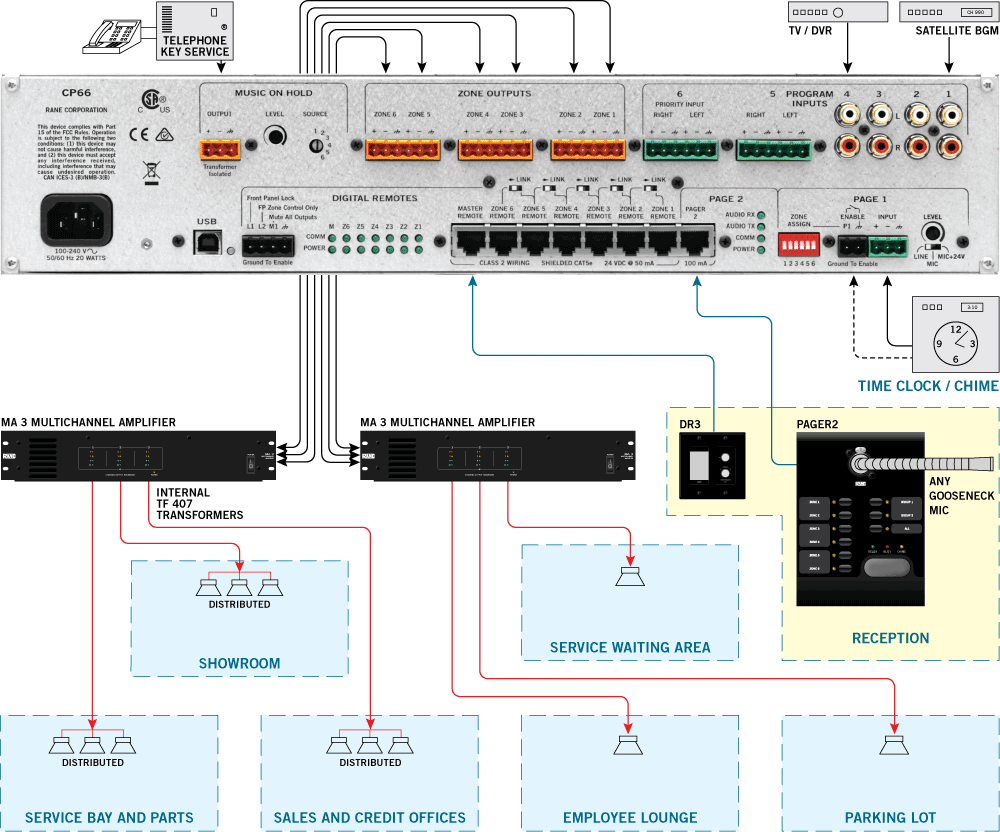Click the red right RCA jack of input 2
1000x832 pixels.
pyautogui.click(x=918, y=147)
